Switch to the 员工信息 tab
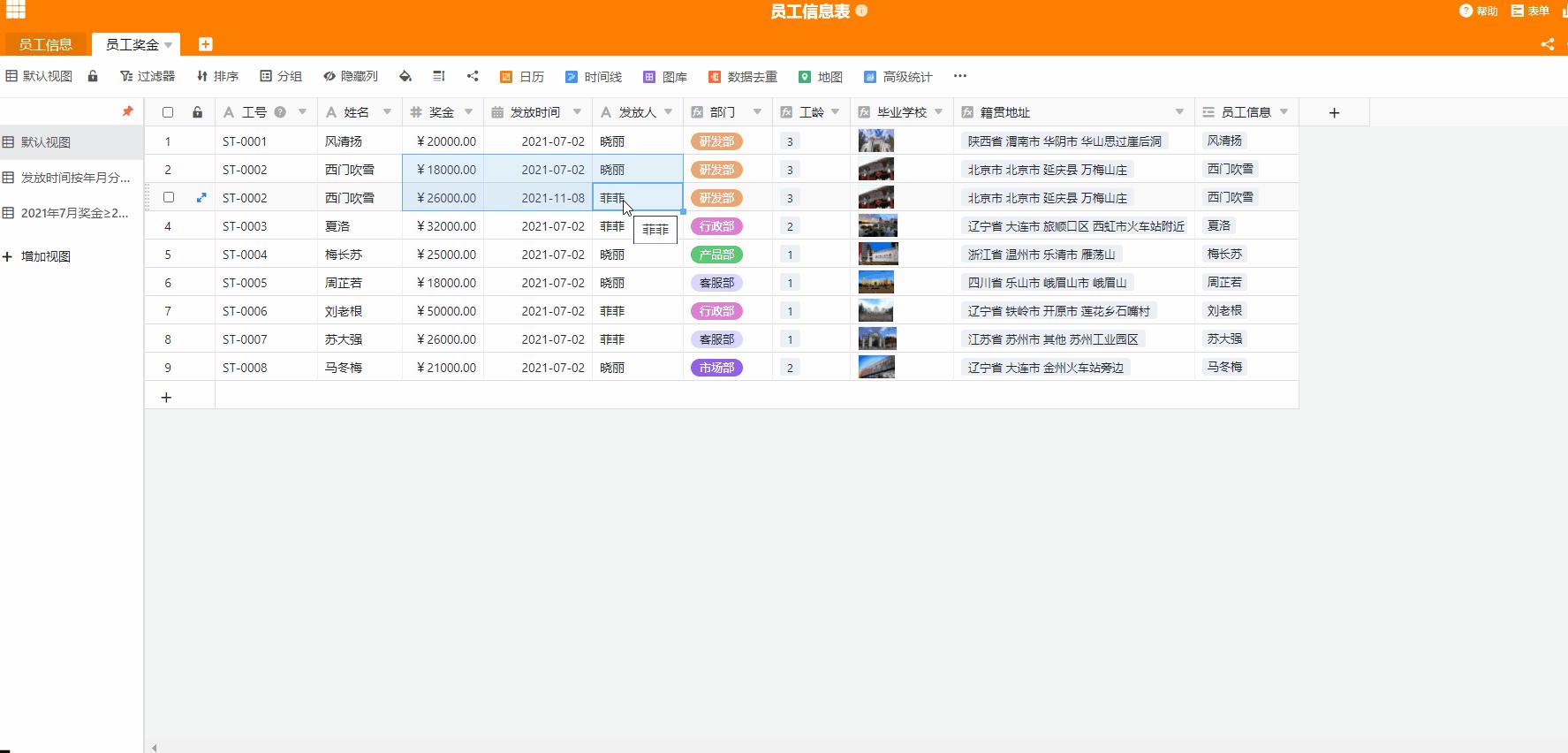This screenshot has height=753, width=1568. point(46,44)
